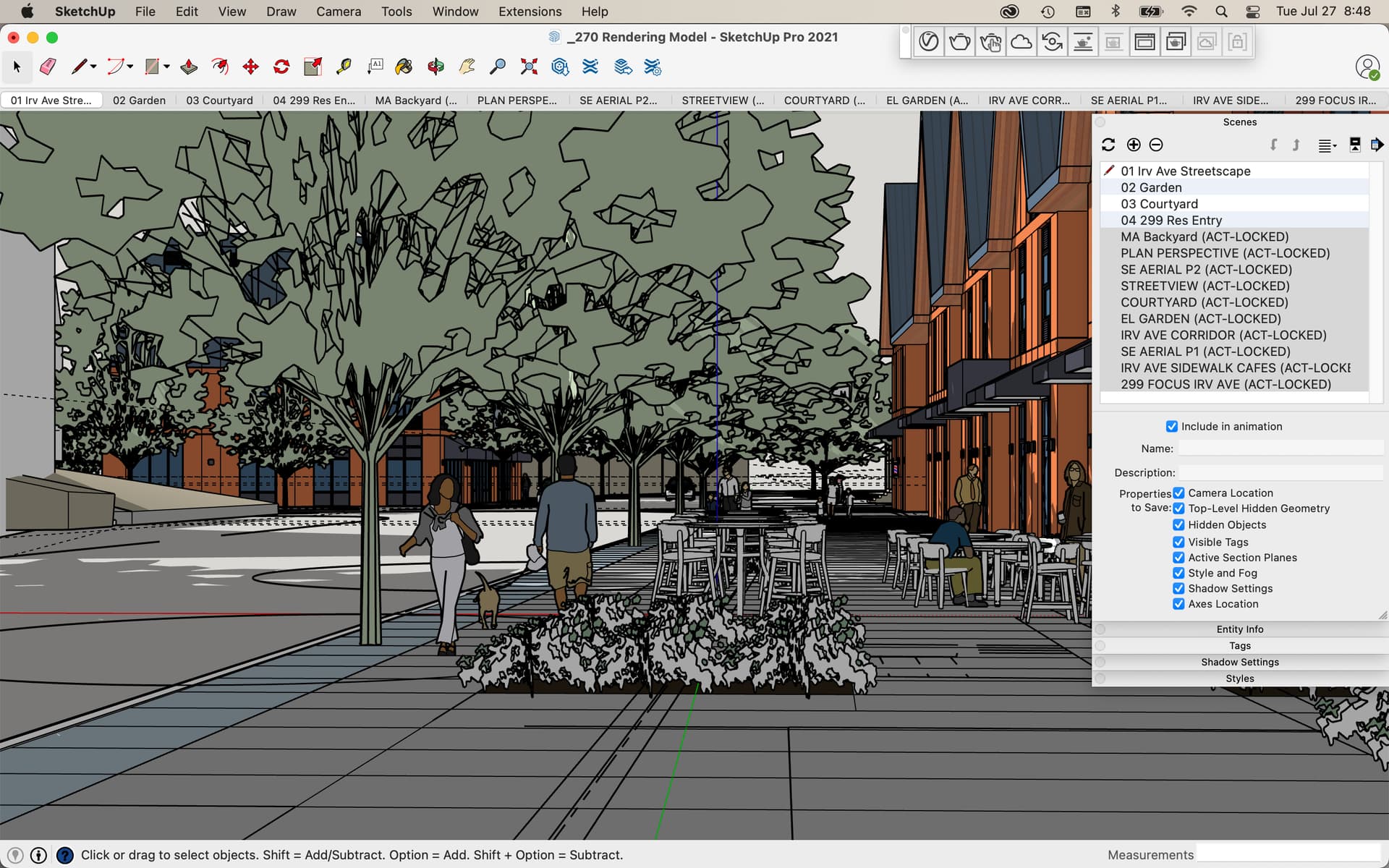
Task: Click the update scene refresh icon
Action: tap(1108, 145)
